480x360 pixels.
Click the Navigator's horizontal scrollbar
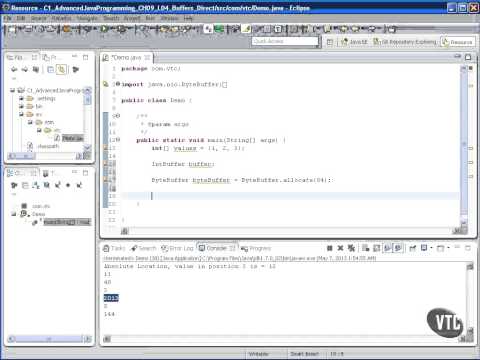(x=45, y=156)
